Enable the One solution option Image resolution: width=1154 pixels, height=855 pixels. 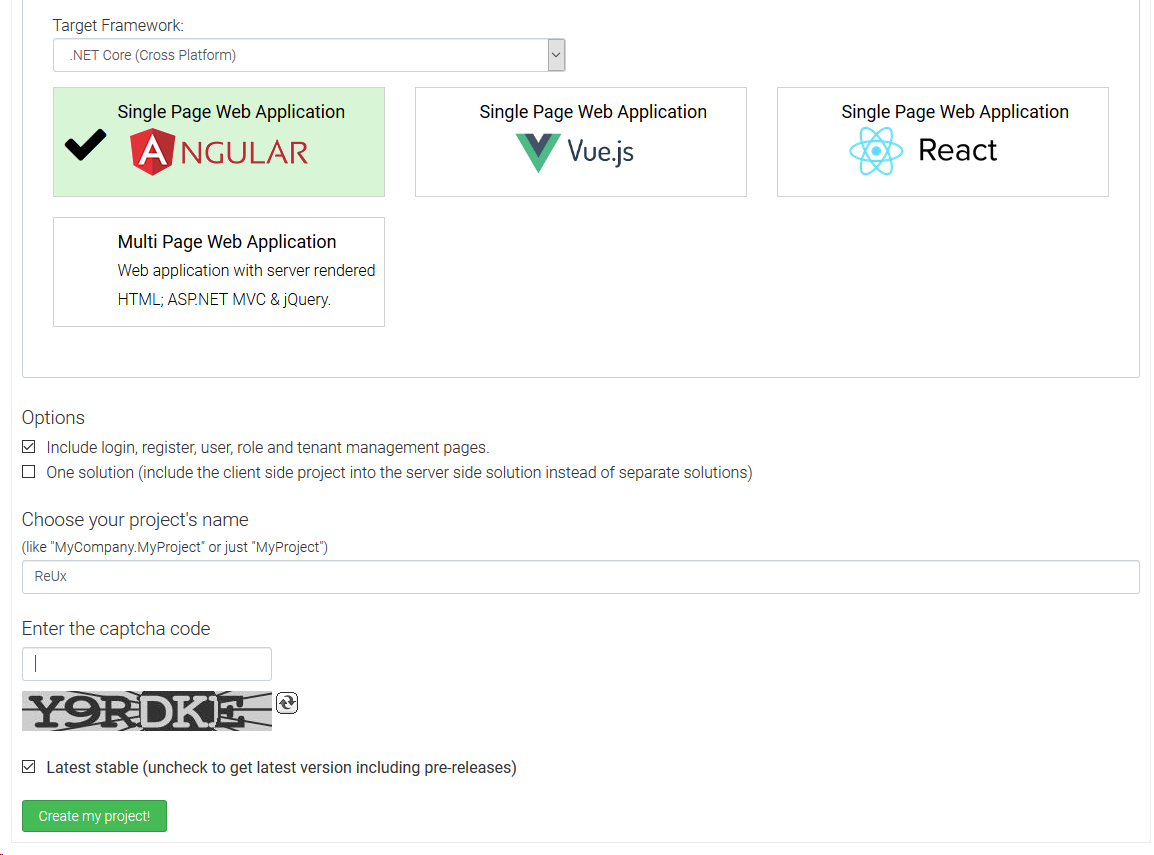tap(28, 471)
